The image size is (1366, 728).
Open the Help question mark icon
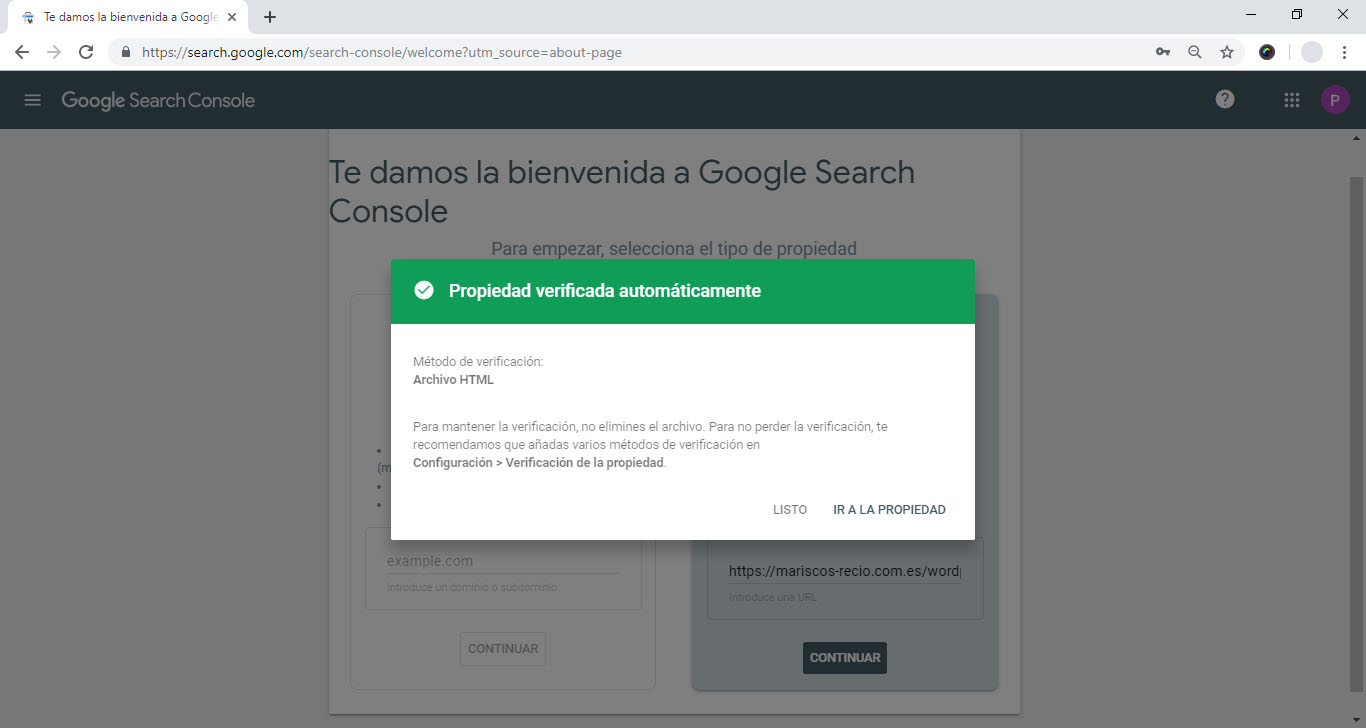tap(1225, 99)
